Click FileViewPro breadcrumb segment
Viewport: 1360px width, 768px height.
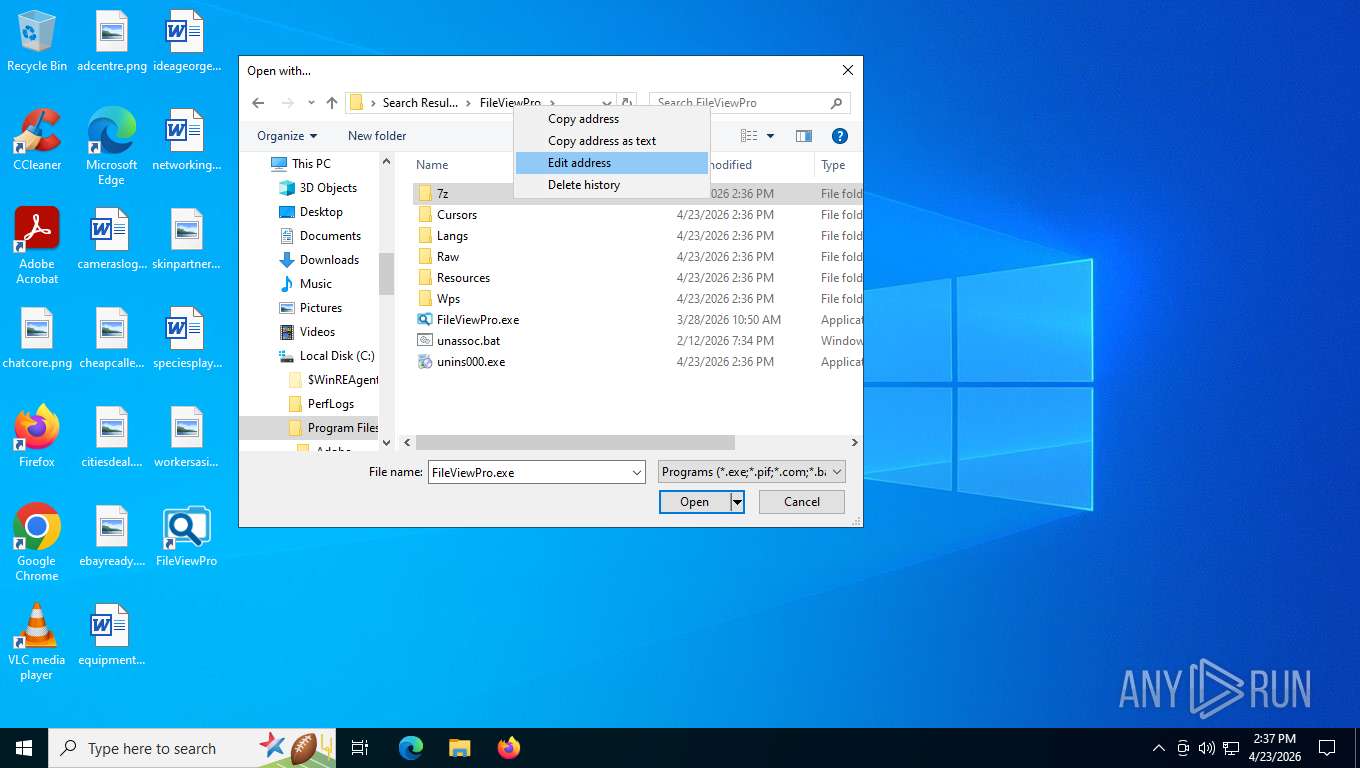[x=510, y=103]
